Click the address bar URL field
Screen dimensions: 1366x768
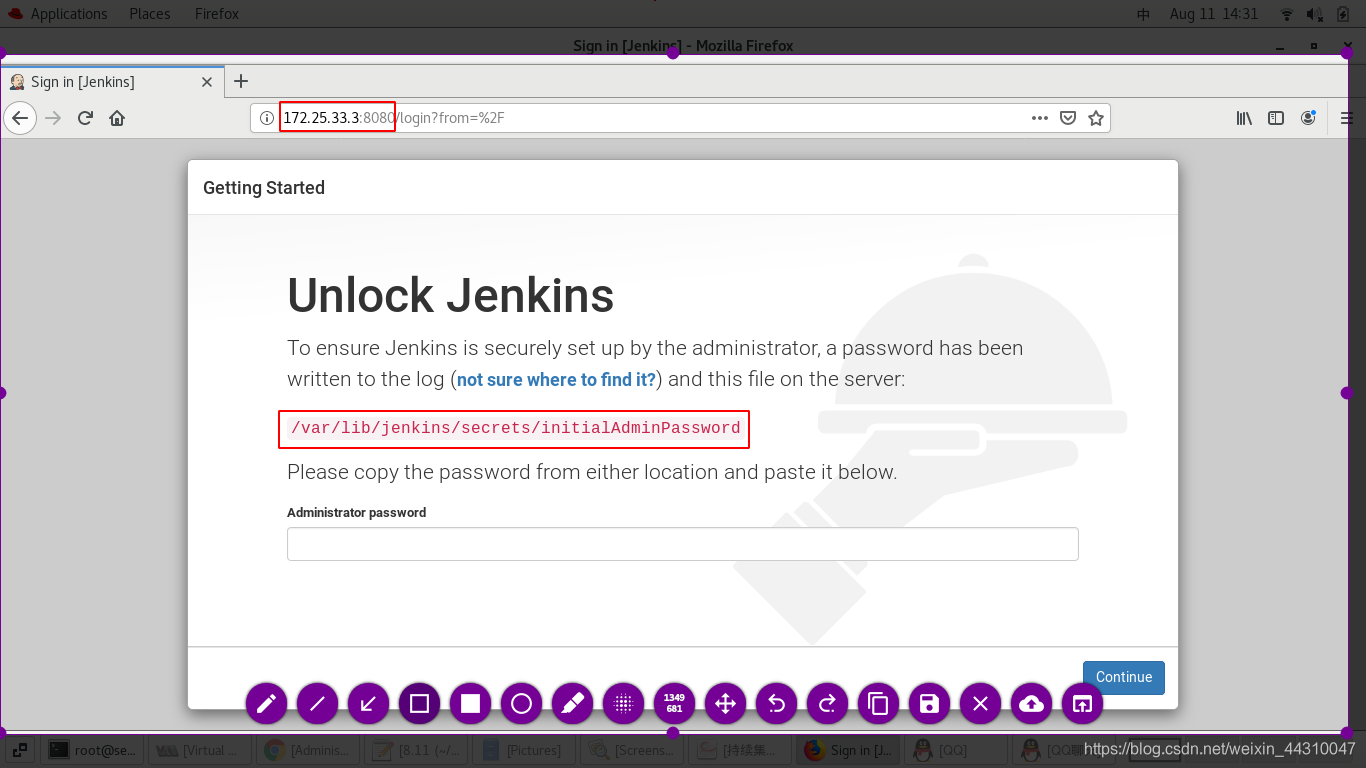(680, 118)
